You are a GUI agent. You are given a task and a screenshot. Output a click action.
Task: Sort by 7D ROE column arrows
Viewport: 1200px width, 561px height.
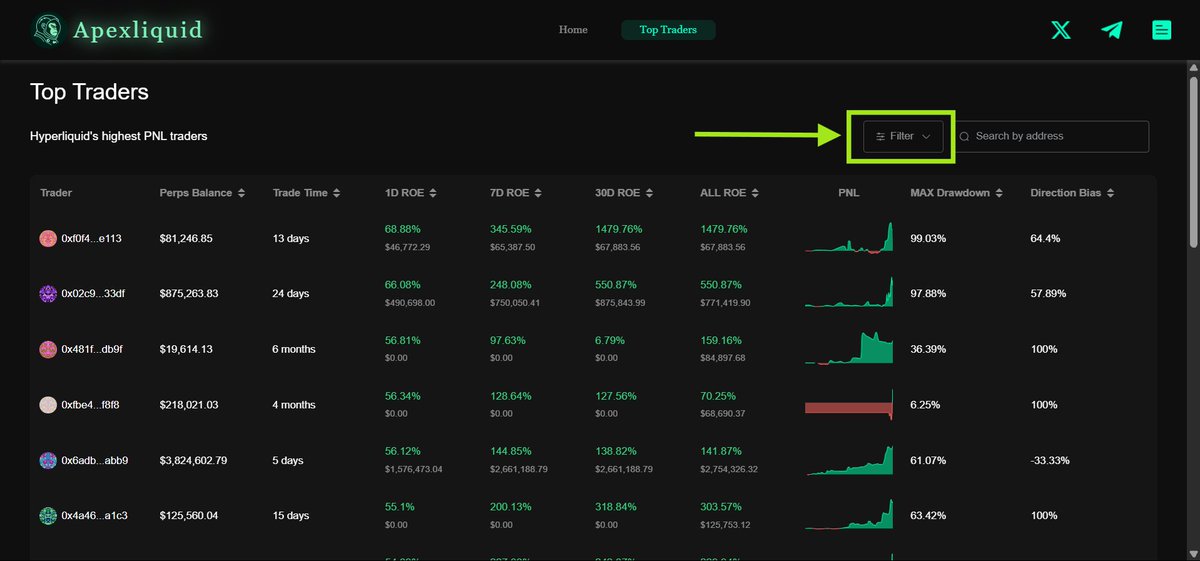(538, 193)
